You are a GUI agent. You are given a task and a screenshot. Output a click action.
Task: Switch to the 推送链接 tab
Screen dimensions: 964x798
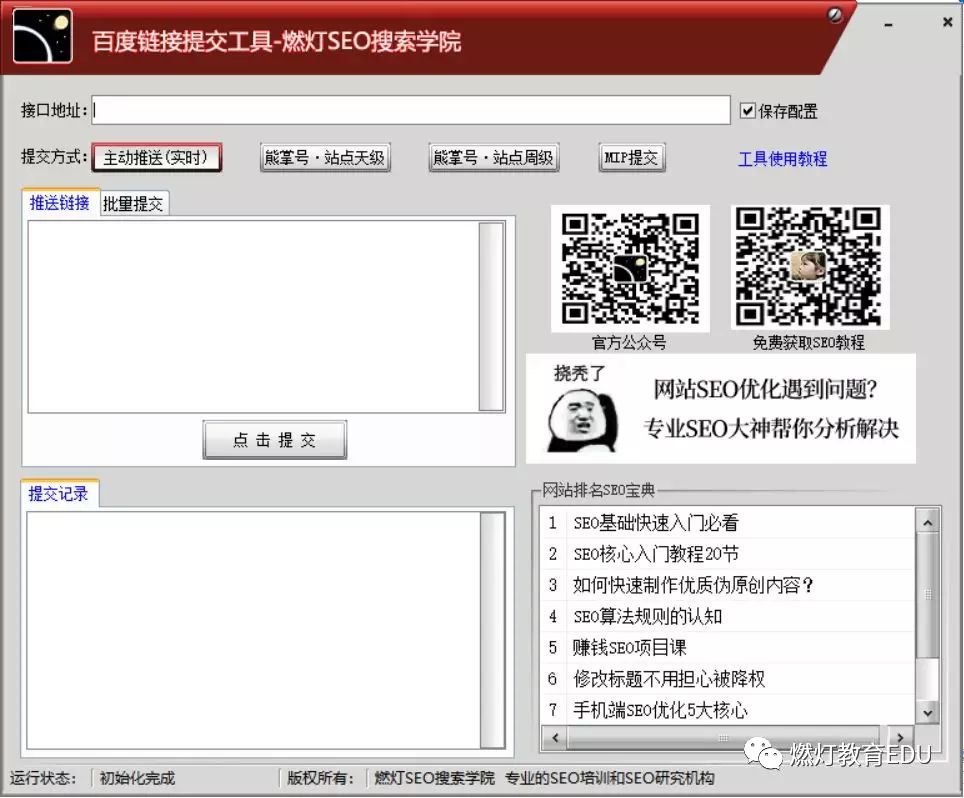click(60, 203)
